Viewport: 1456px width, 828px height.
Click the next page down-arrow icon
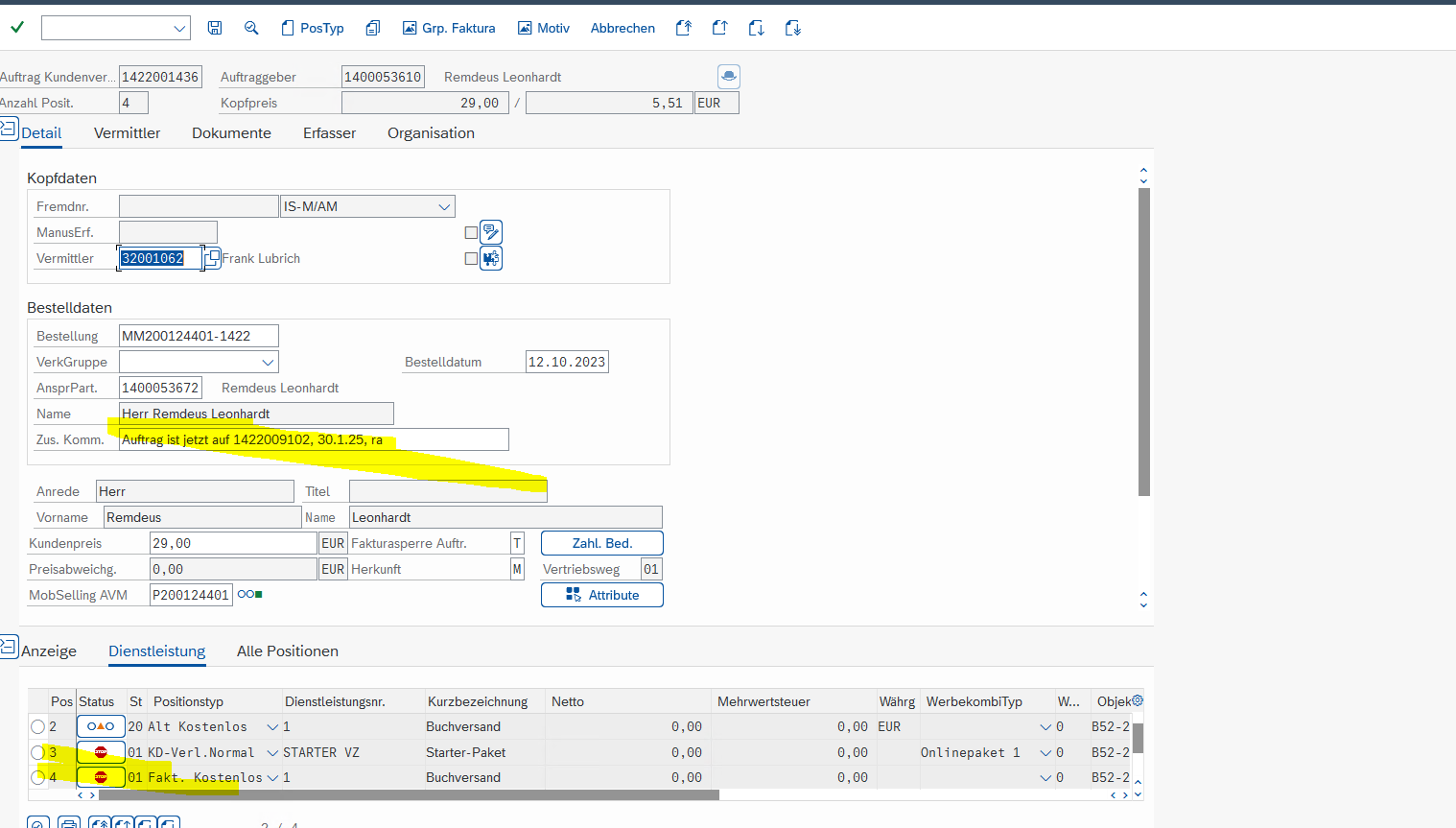[x=756, y=28]
